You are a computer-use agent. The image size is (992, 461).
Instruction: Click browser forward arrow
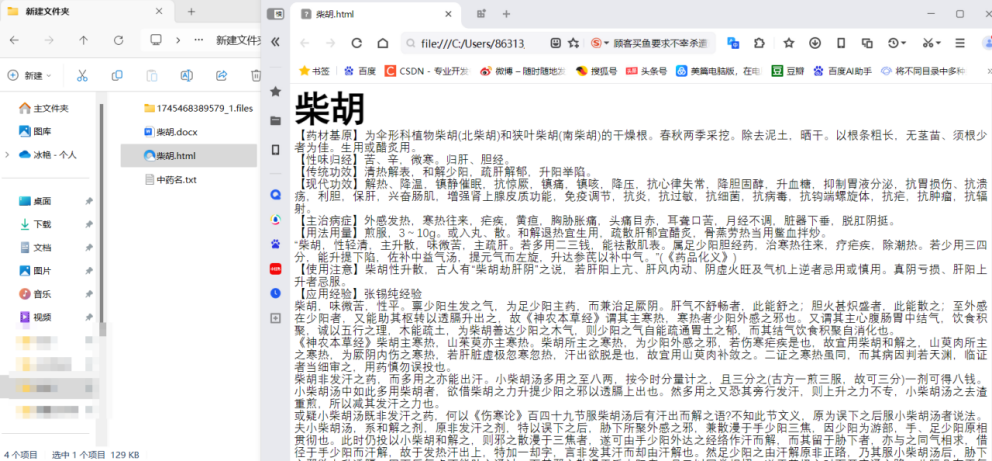(x=330, y=43)
